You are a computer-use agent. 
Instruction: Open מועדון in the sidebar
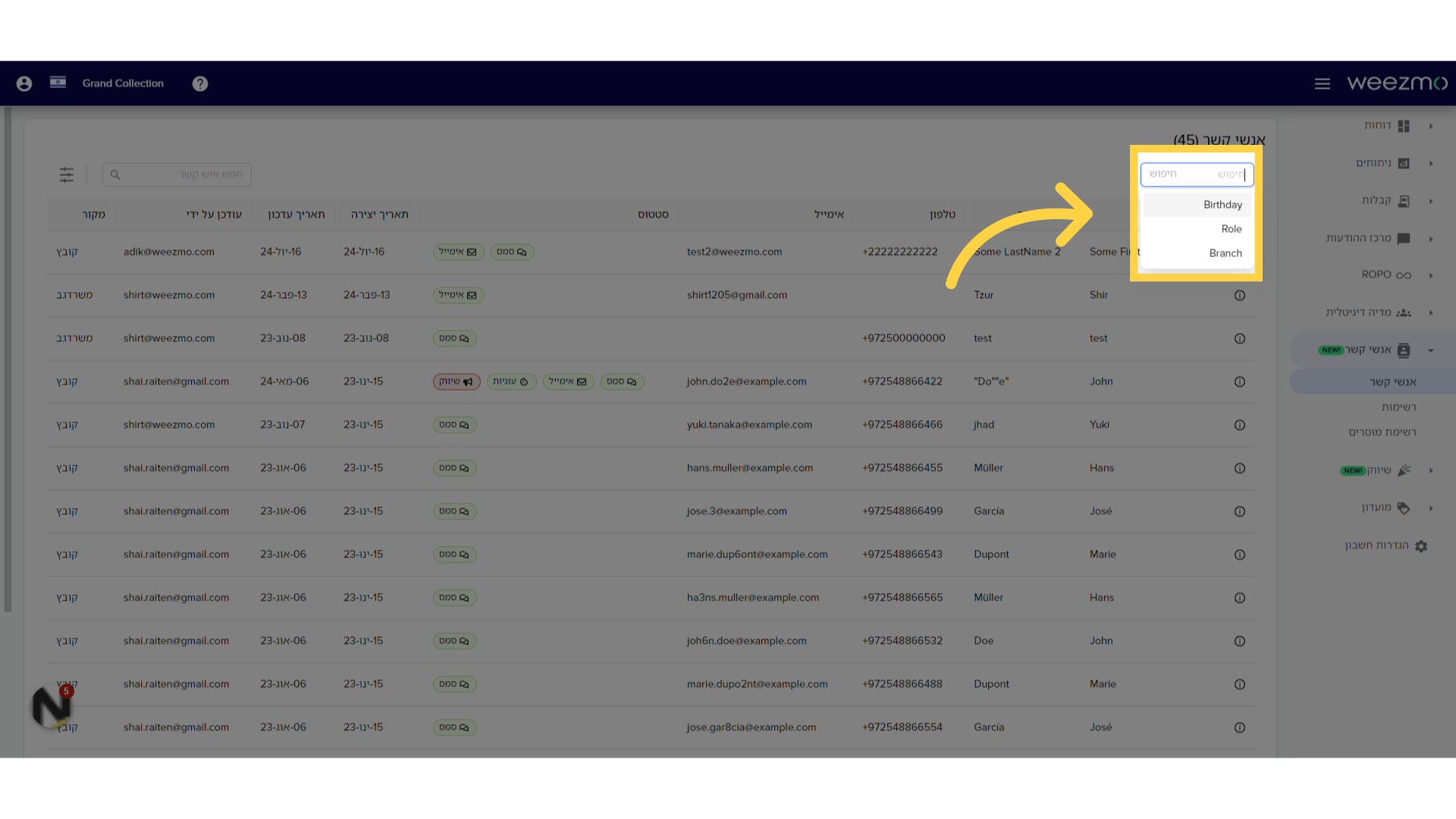1376,507
